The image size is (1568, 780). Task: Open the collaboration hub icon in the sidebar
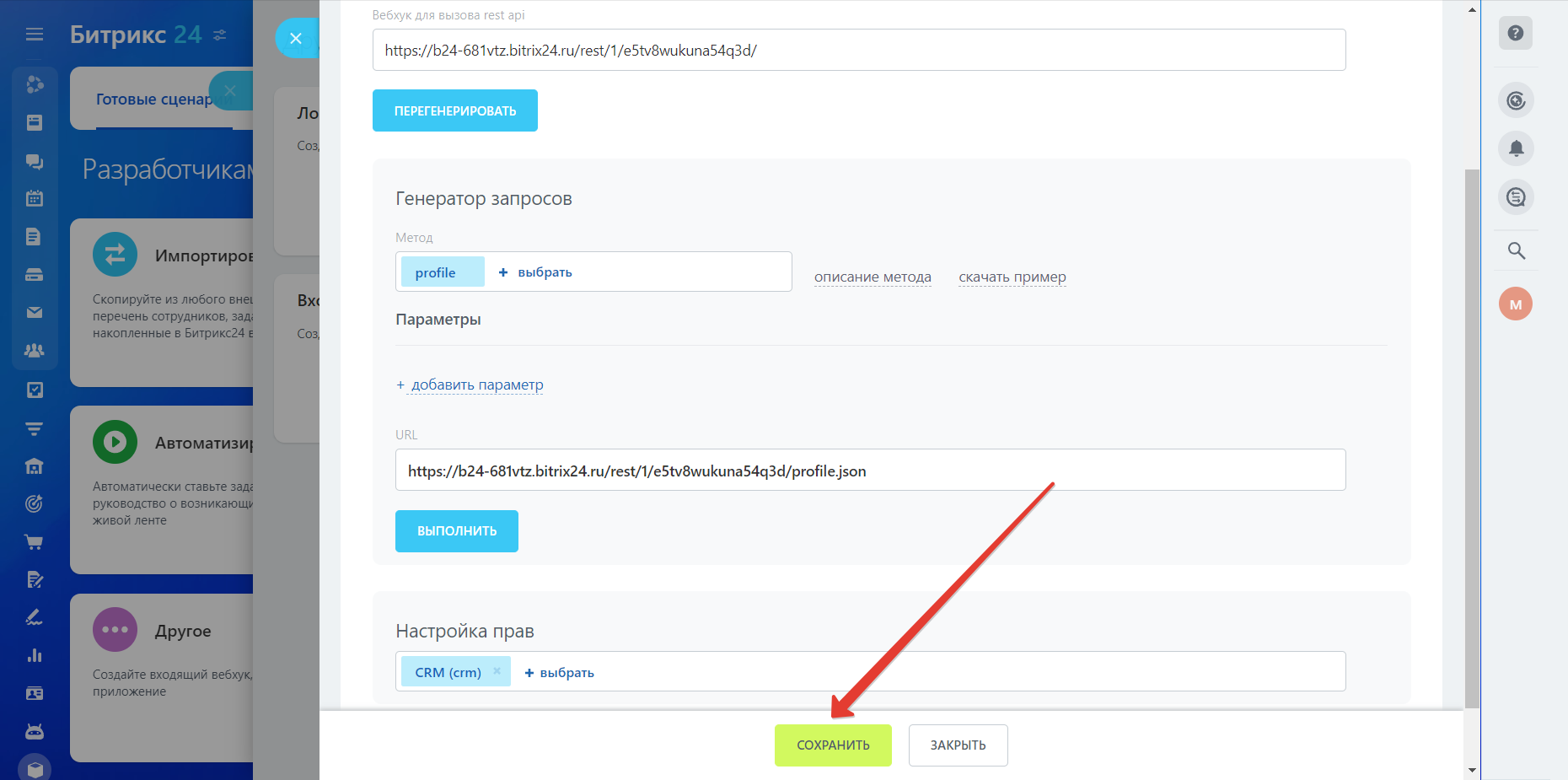tap(35, 84)
